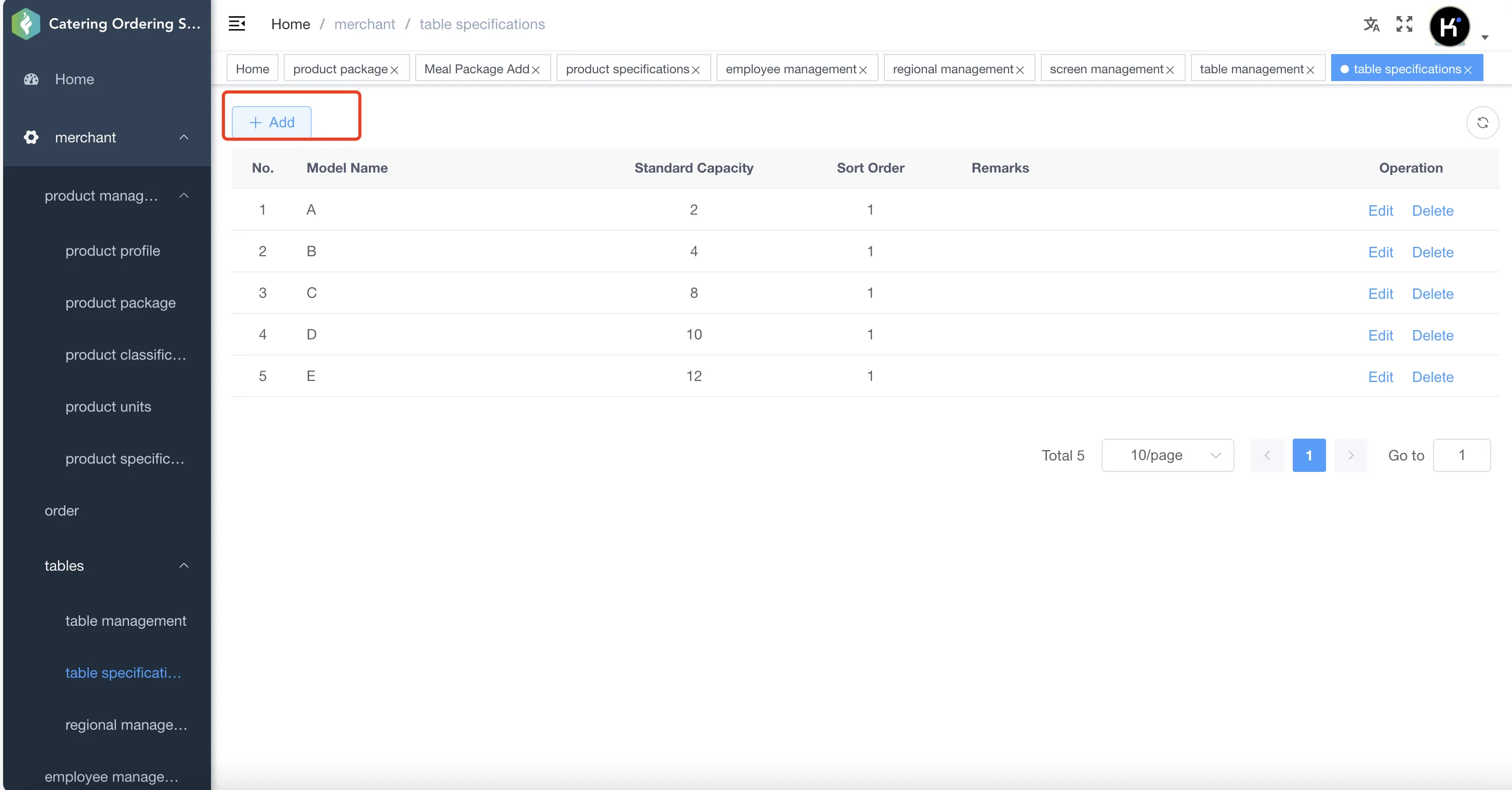
Task: Close the product package tab
Action: pos(394,70)
